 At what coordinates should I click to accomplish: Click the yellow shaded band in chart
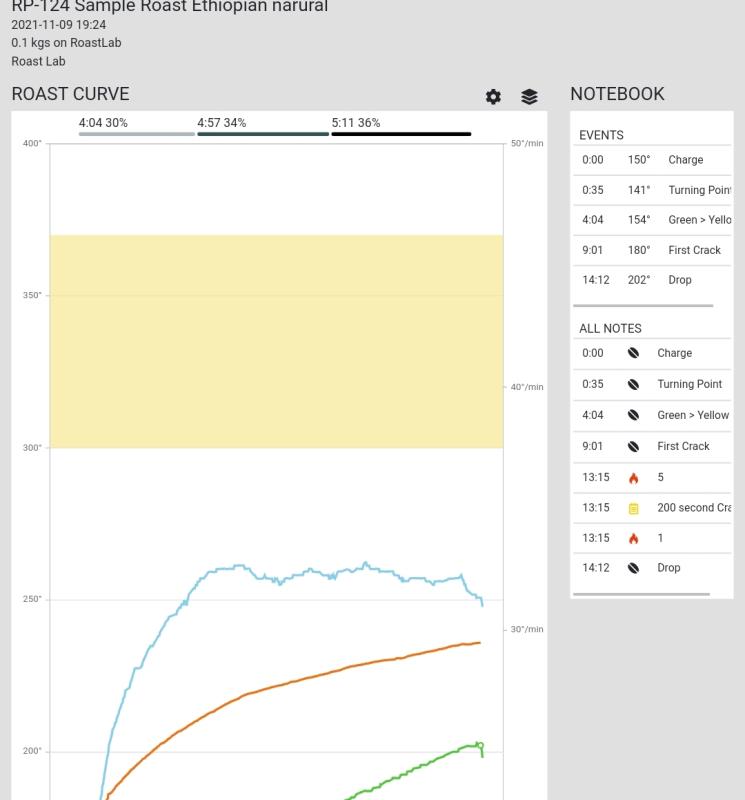(276, 341)
